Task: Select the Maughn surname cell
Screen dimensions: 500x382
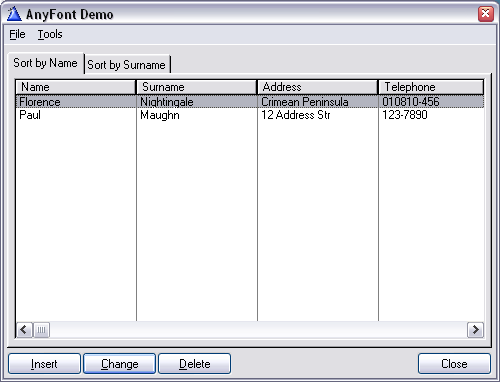Action: (x=197, y=115)
